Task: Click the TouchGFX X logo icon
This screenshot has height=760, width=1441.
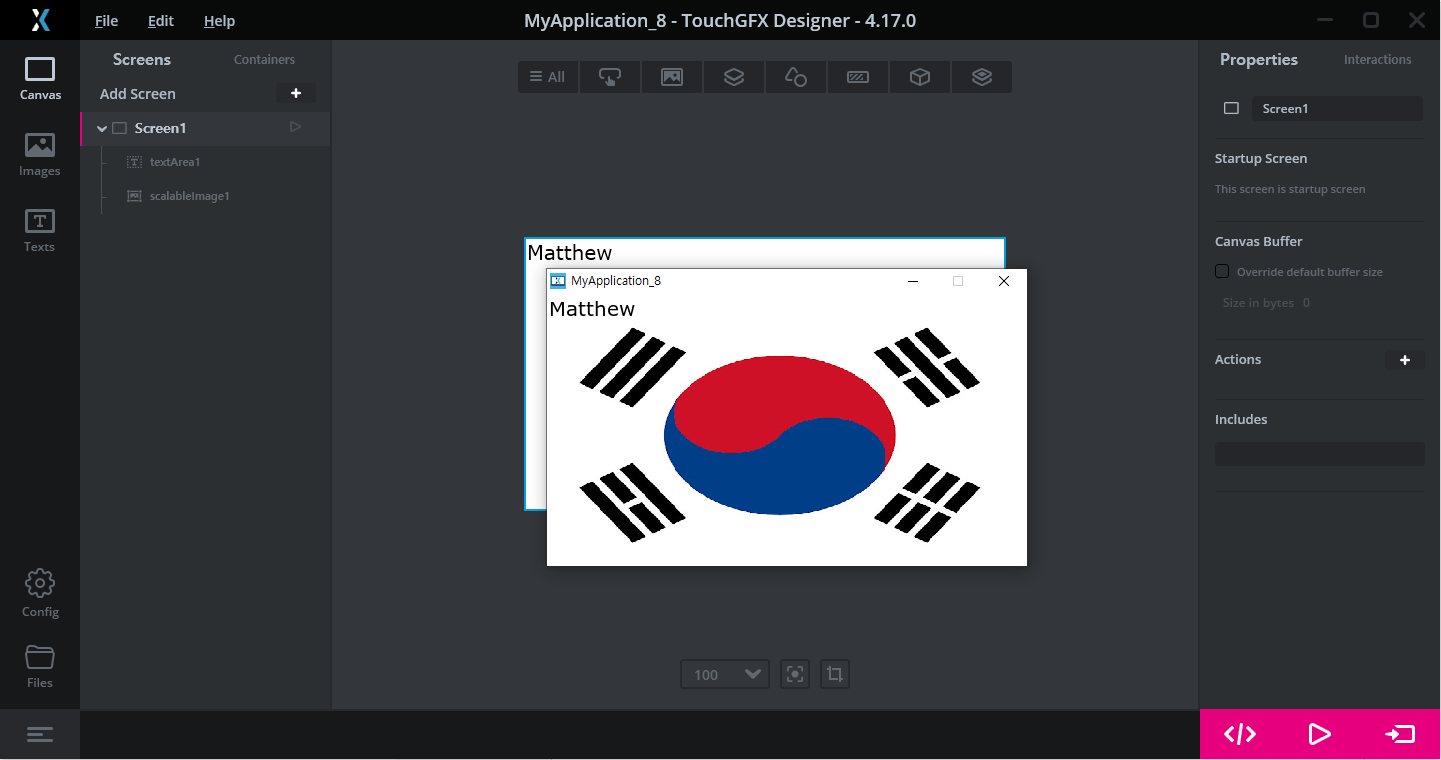Action: (x=40, y=20)
